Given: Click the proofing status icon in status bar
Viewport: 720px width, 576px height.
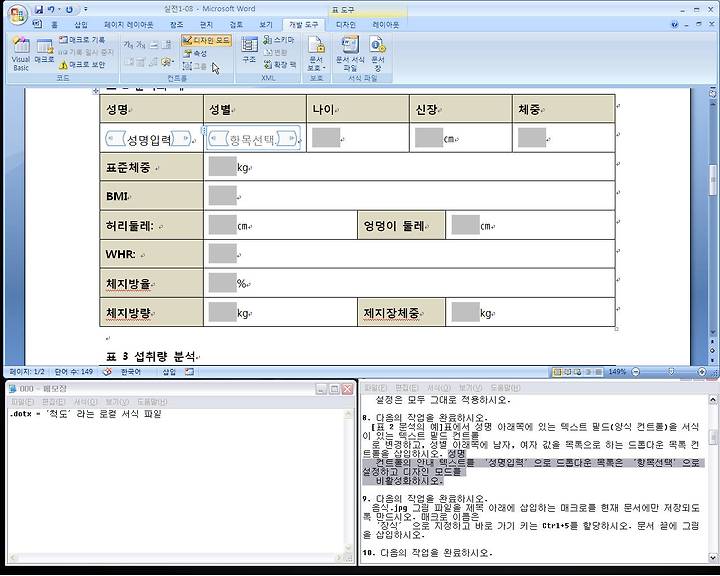Looking at the screenshot, I should tap(107, 372).
